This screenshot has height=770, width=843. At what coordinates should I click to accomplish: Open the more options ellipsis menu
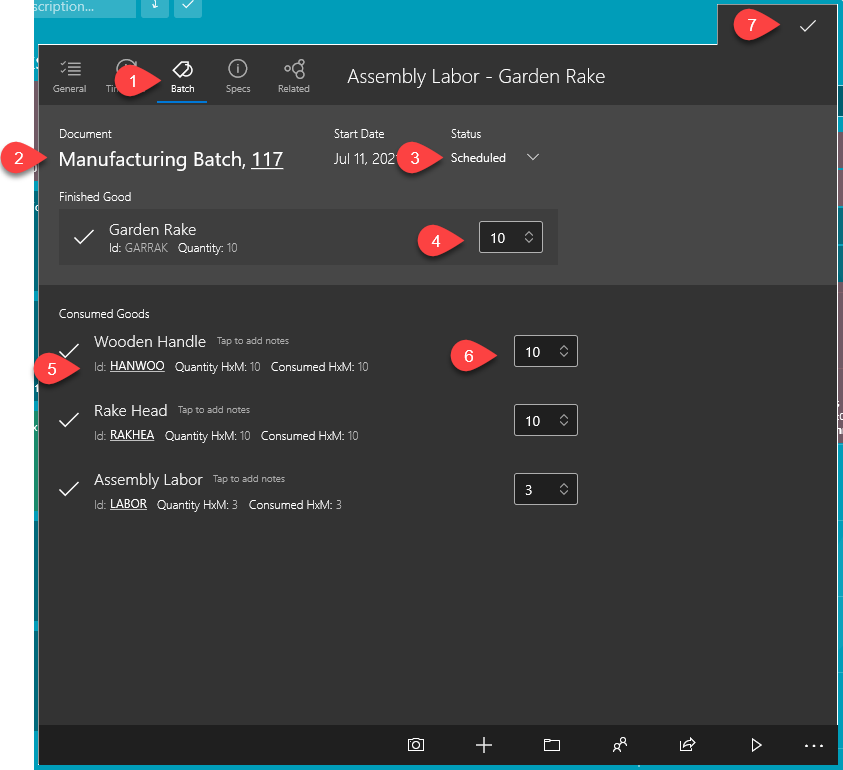813,745
